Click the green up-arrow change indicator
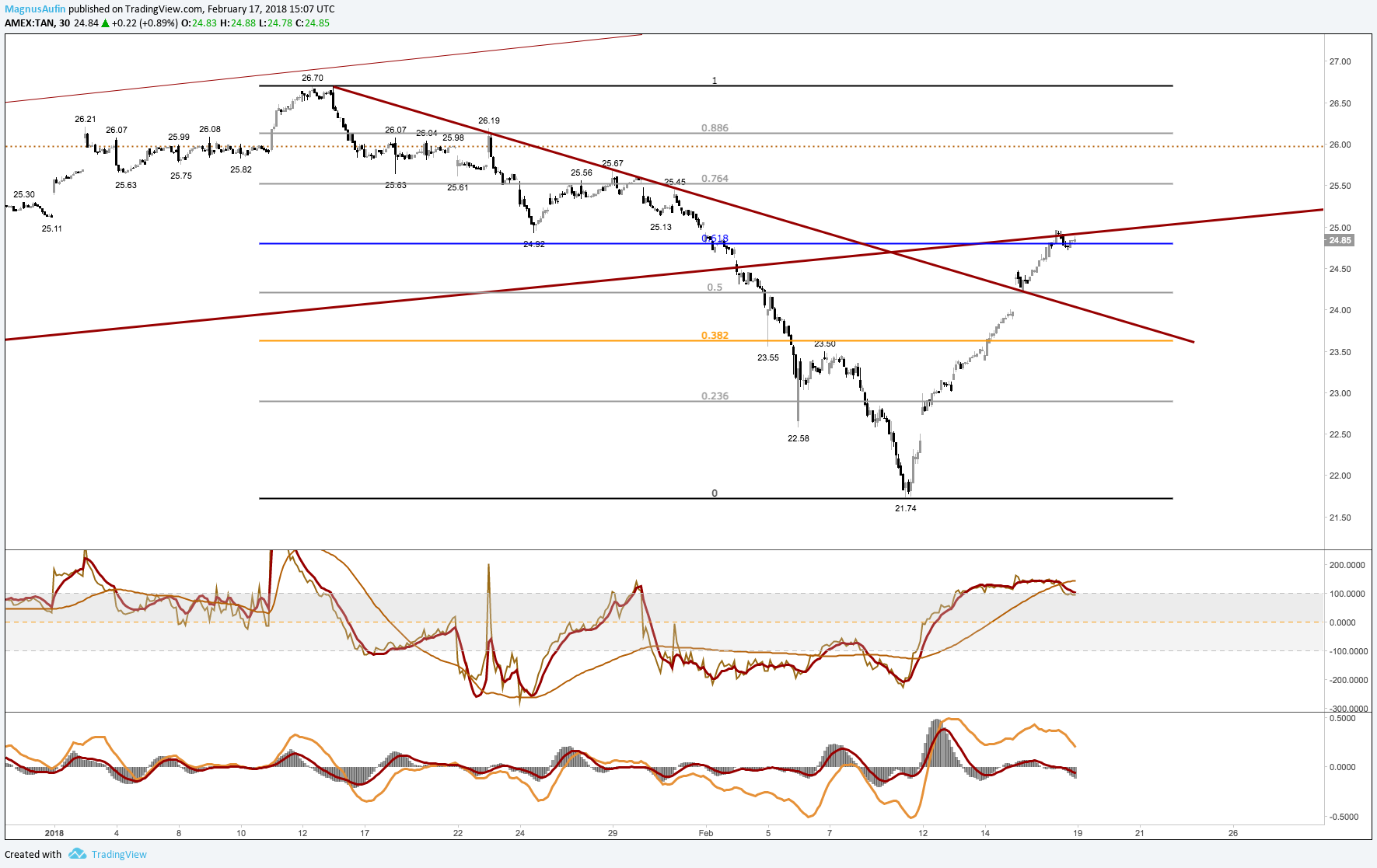The image size is (1377, 868). [x=105, y=23]
